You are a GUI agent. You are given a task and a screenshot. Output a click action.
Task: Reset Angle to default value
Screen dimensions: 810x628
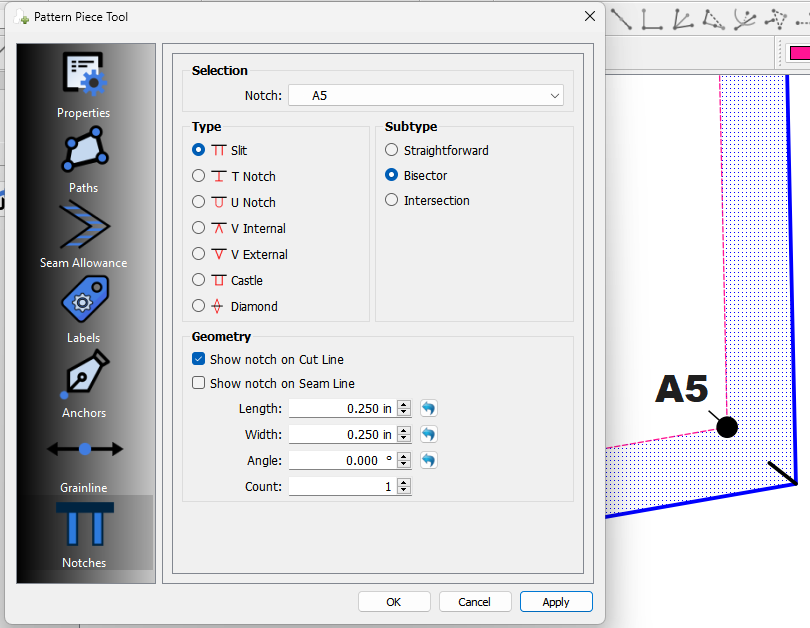click(428, 460)
